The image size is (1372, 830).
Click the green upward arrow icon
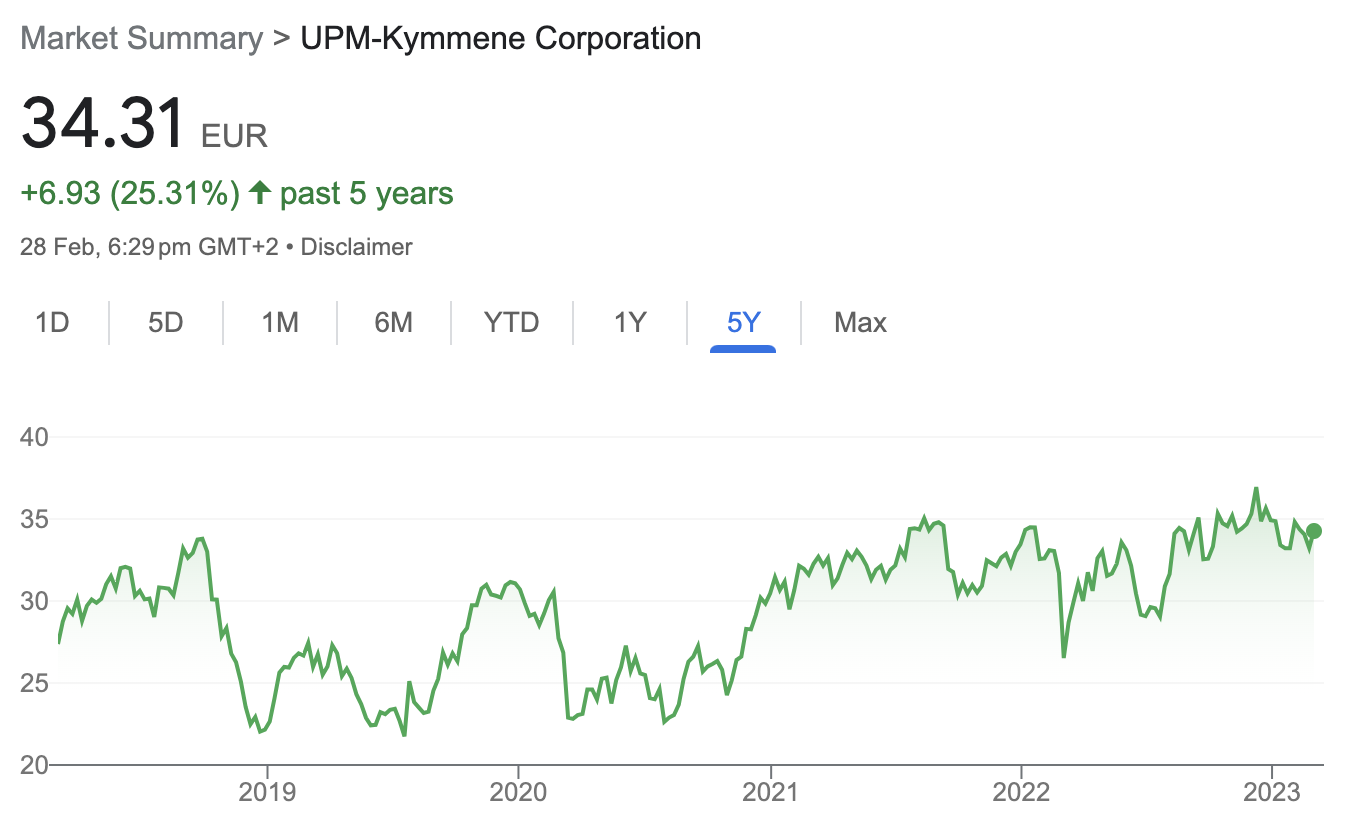pos(260,193)
